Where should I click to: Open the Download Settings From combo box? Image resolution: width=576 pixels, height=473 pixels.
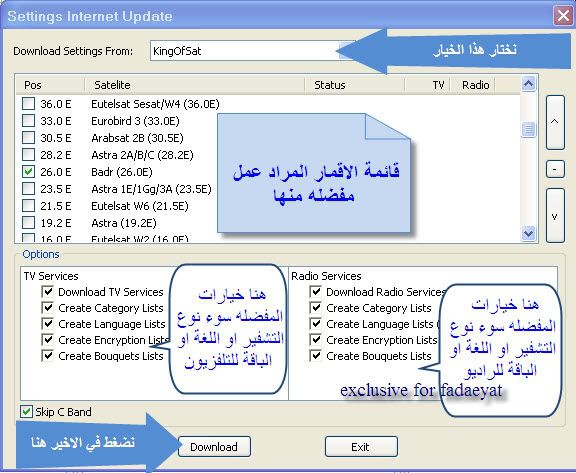pos(253,51)
